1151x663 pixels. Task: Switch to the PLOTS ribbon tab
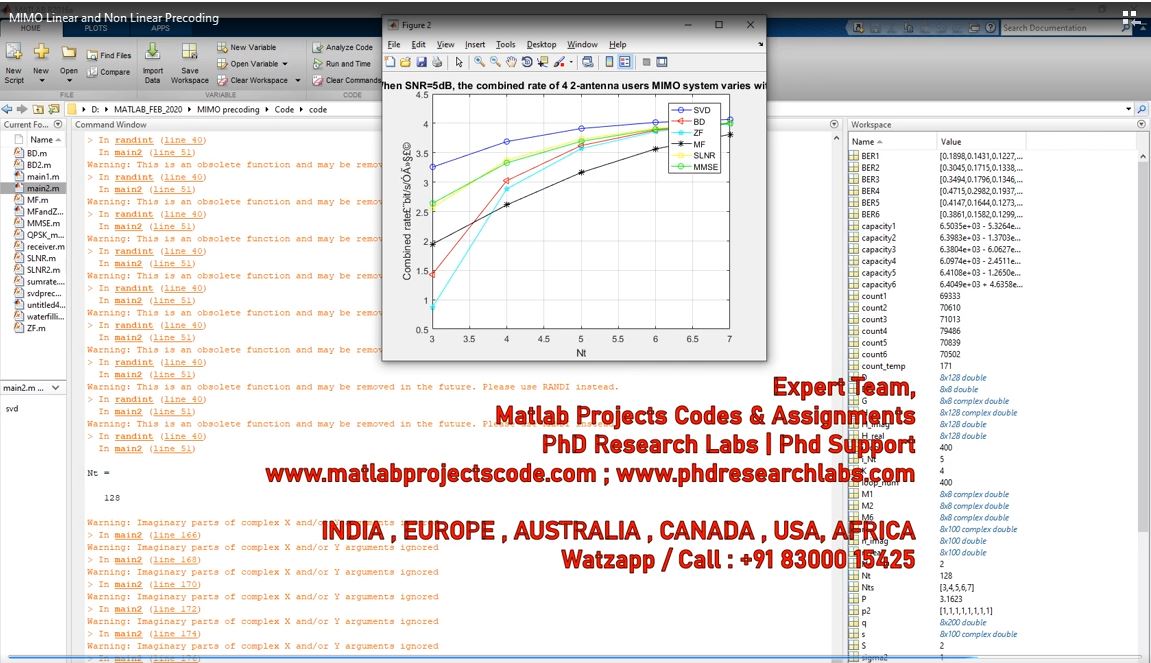96,28
